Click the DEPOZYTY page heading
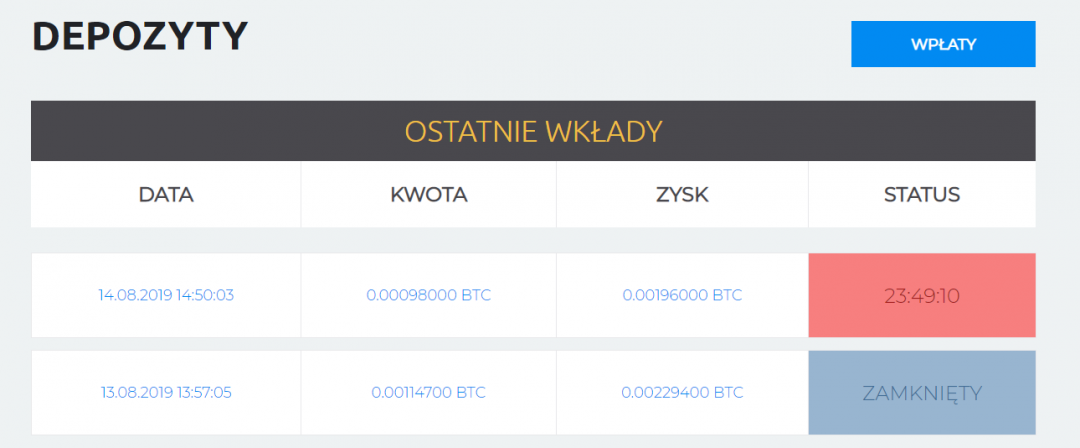 [139, 37]
